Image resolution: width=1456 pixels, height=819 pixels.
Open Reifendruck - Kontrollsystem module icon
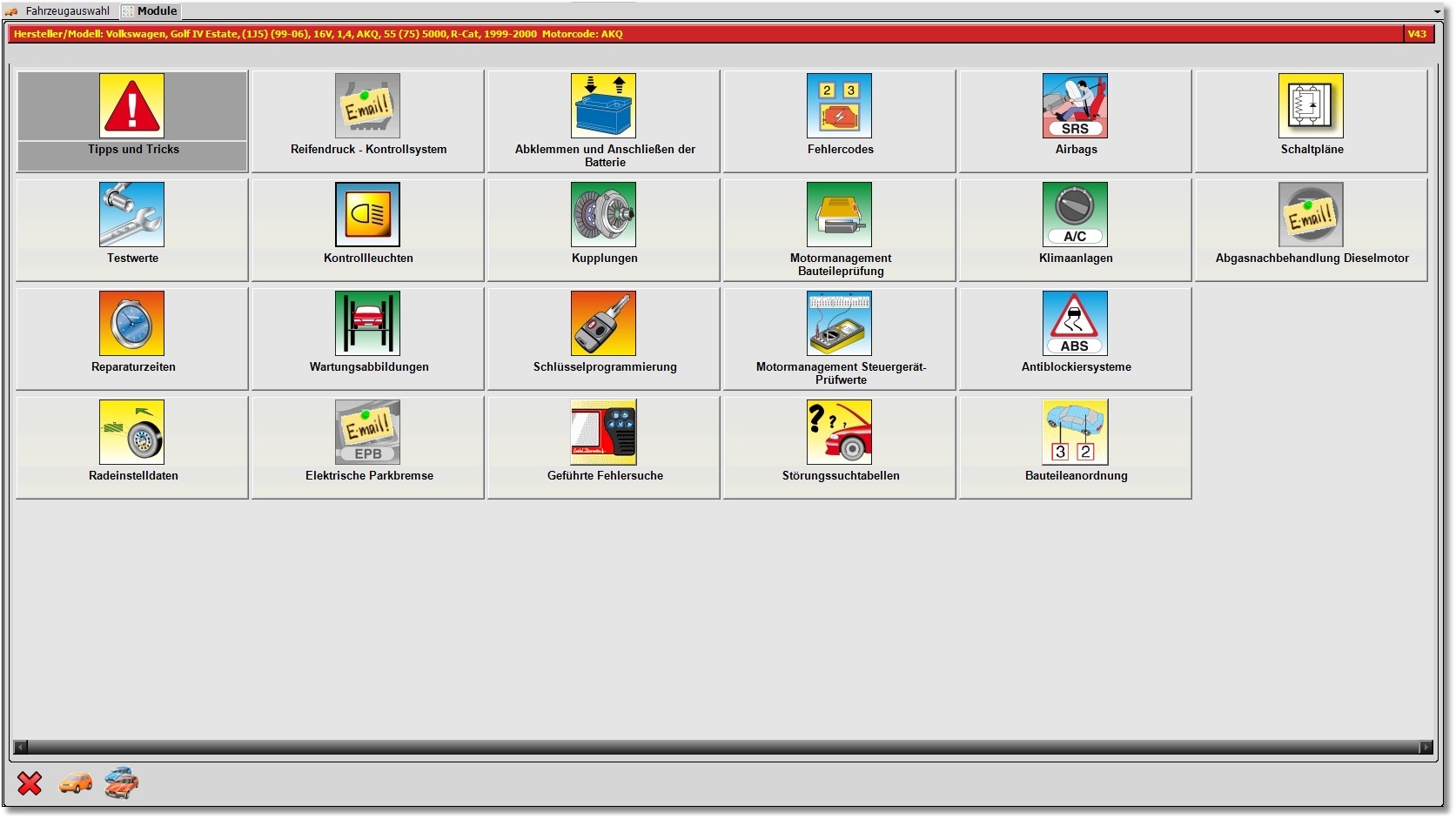(x=367, y=105)
